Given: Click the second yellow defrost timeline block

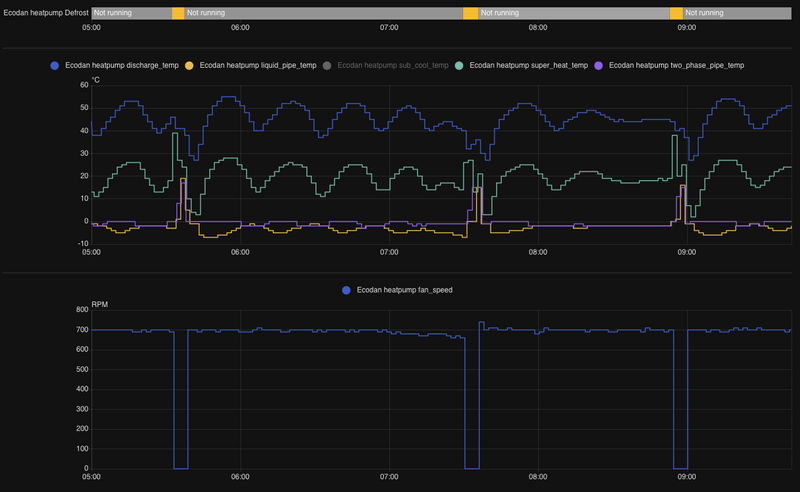Looking at the screenshot, I should click(470, 13).
